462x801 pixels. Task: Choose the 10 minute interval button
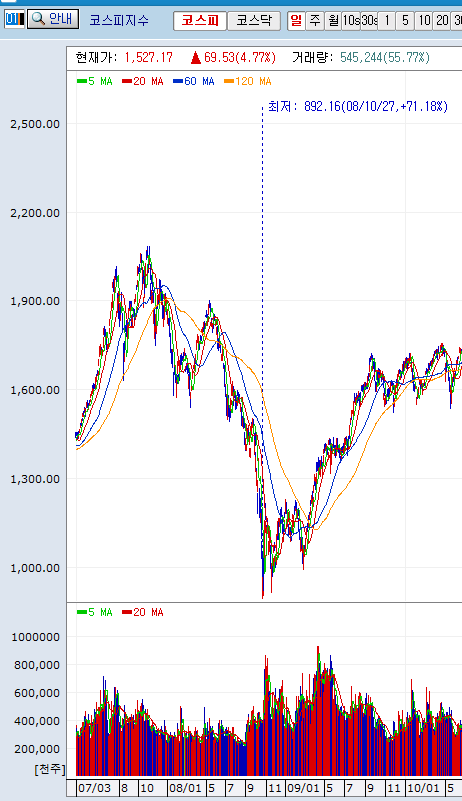click(x=424, y=21)
